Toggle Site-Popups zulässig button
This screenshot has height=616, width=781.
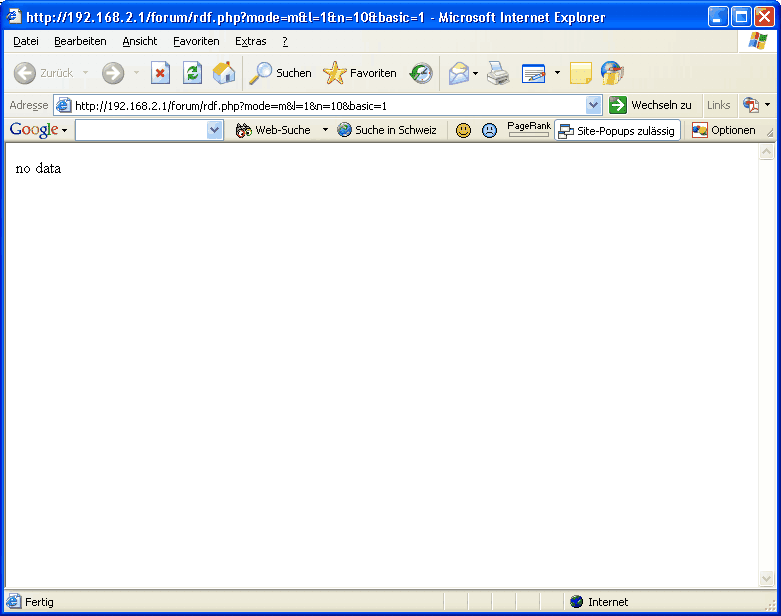coord(617,130)
